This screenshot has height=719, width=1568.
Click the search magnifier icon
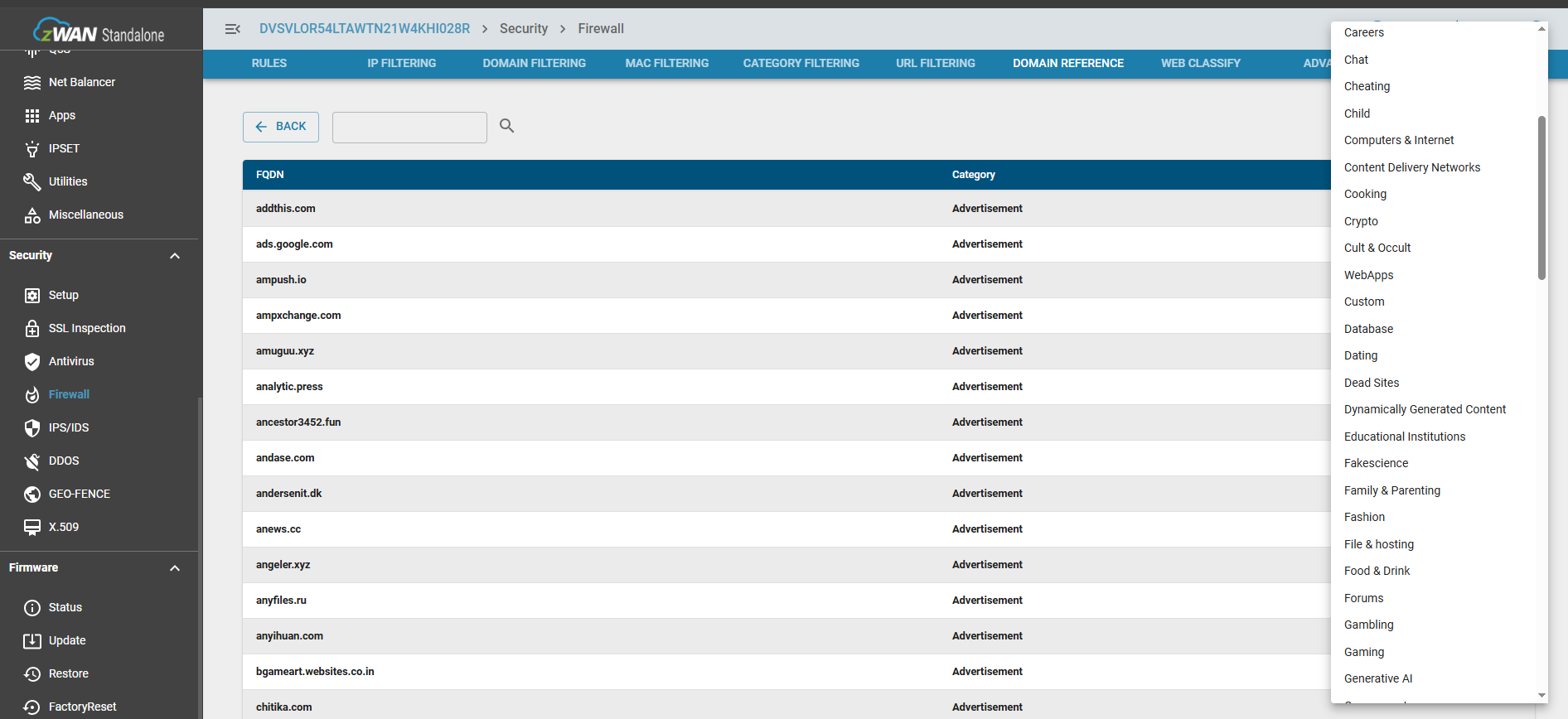(x=506, y=126)
